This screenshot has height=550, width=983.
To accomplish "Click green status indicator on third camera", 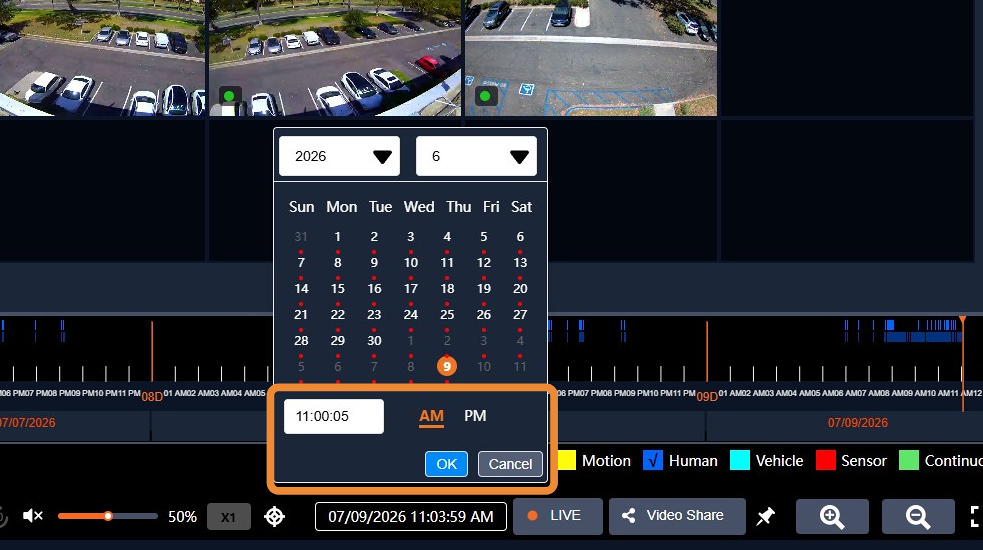I will tap(485, 97).
